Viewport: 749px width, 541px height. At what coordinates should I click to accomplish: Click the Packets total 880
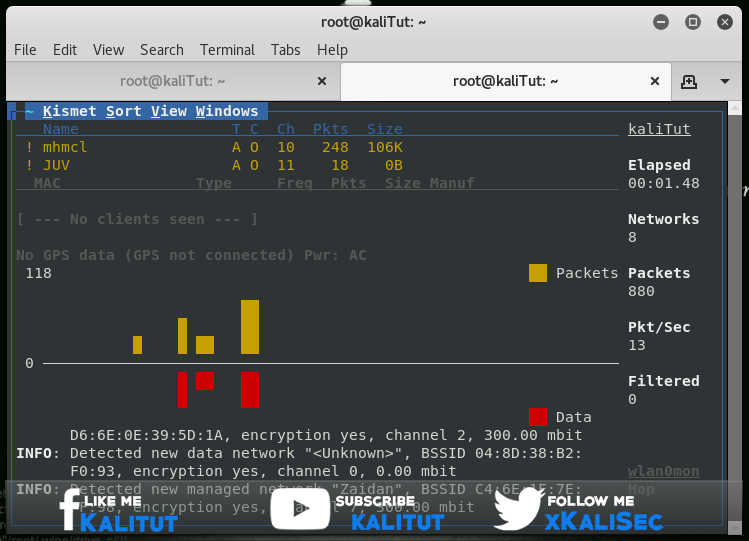[x=641, y=291]
